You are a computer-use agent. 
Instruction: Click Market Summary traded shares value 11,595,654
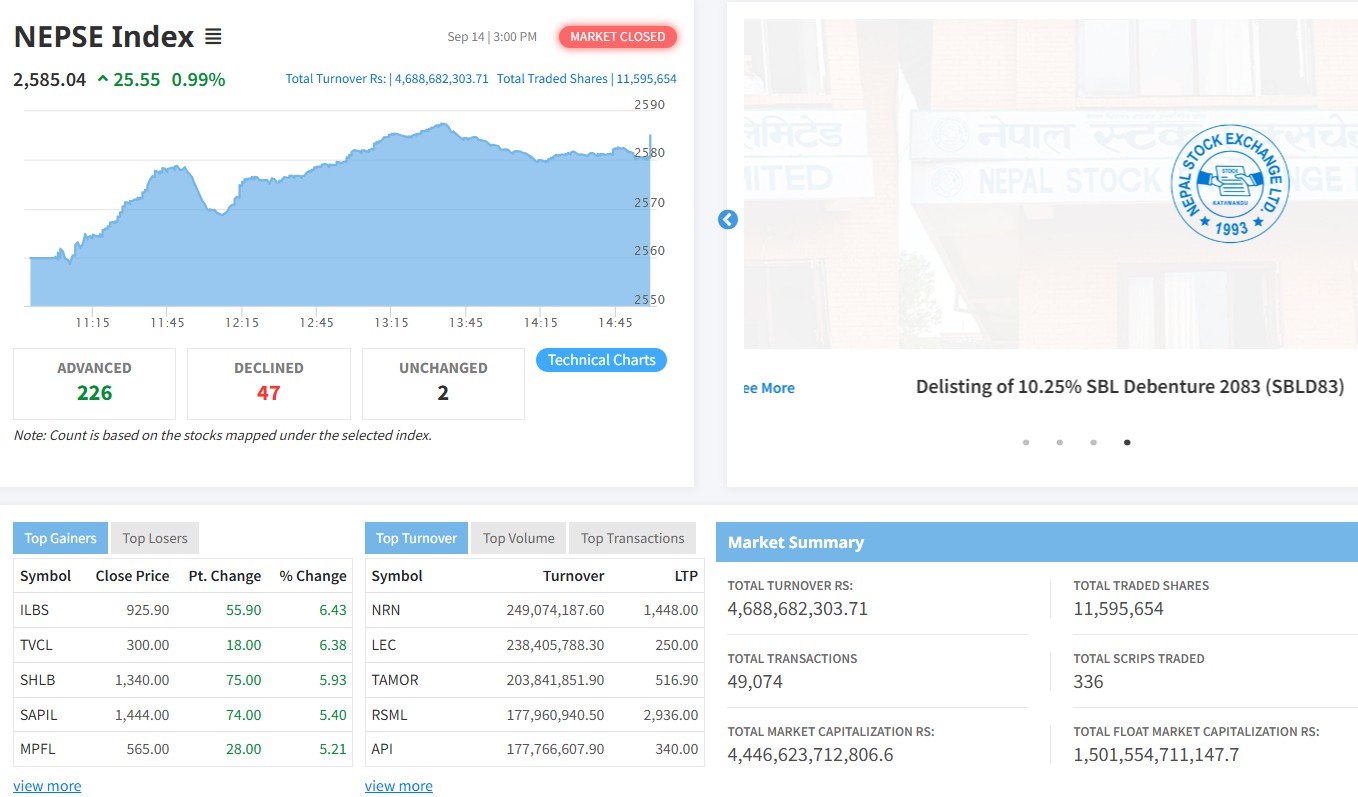tap(1118, 609)
